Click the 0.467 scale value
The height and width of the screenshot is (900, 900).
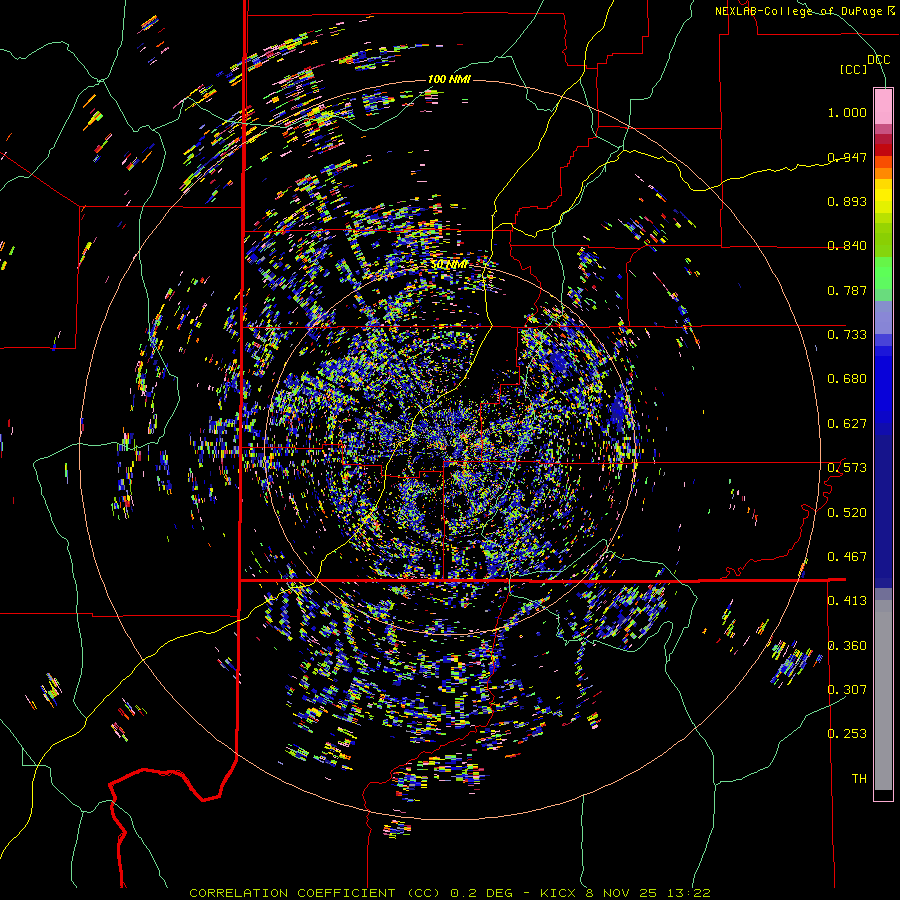(847, 556)
